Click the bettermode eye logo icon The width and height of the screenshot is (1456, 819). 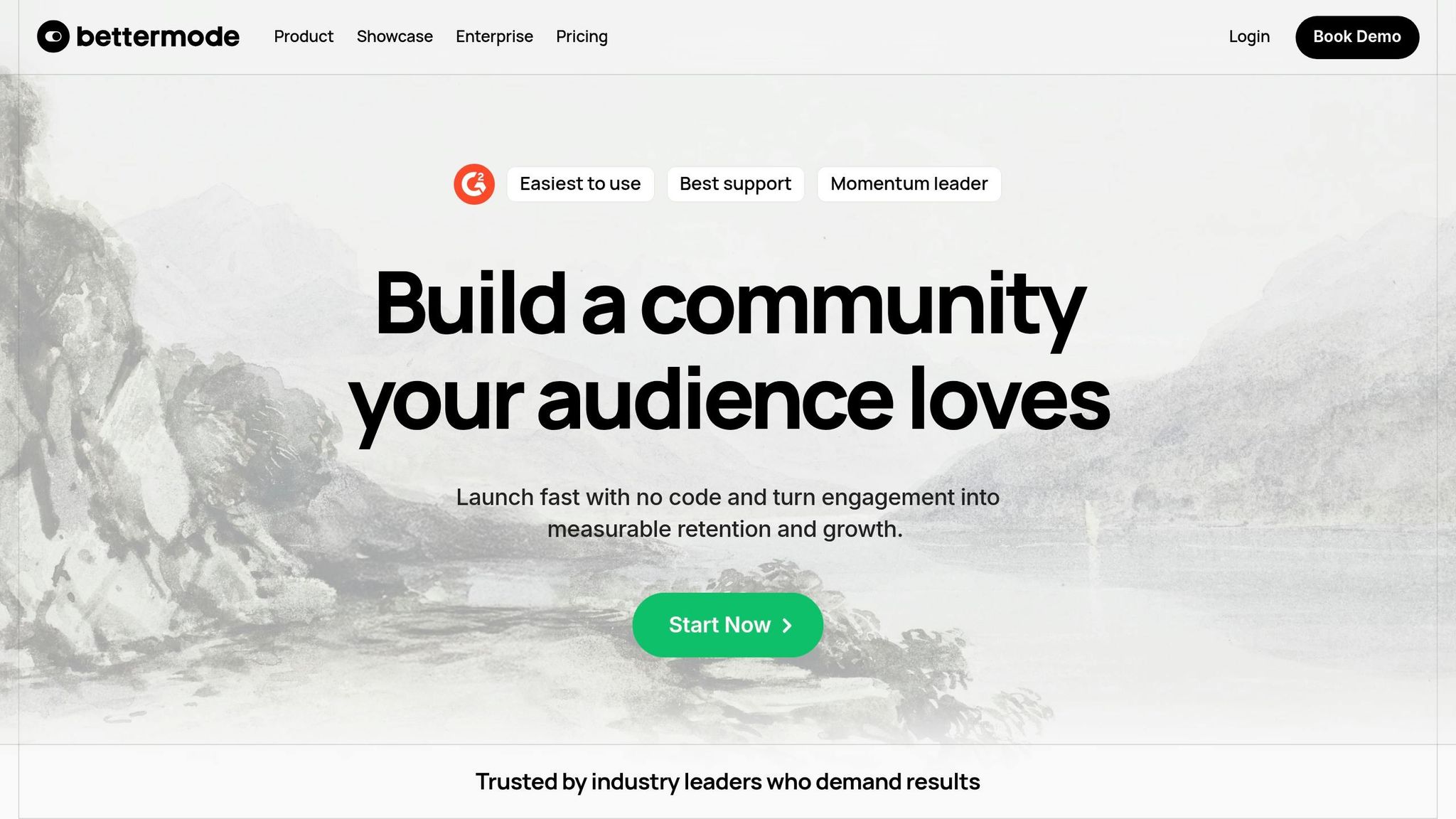(53, 36)
